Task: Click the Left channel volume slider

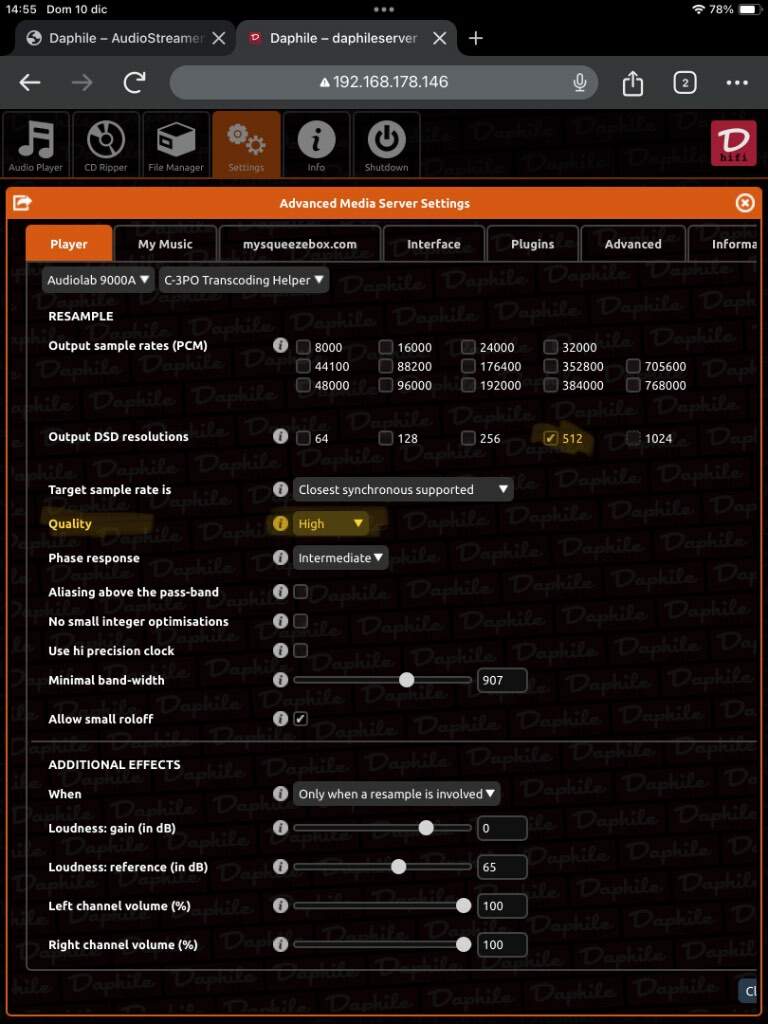Action: coord(382,906)
